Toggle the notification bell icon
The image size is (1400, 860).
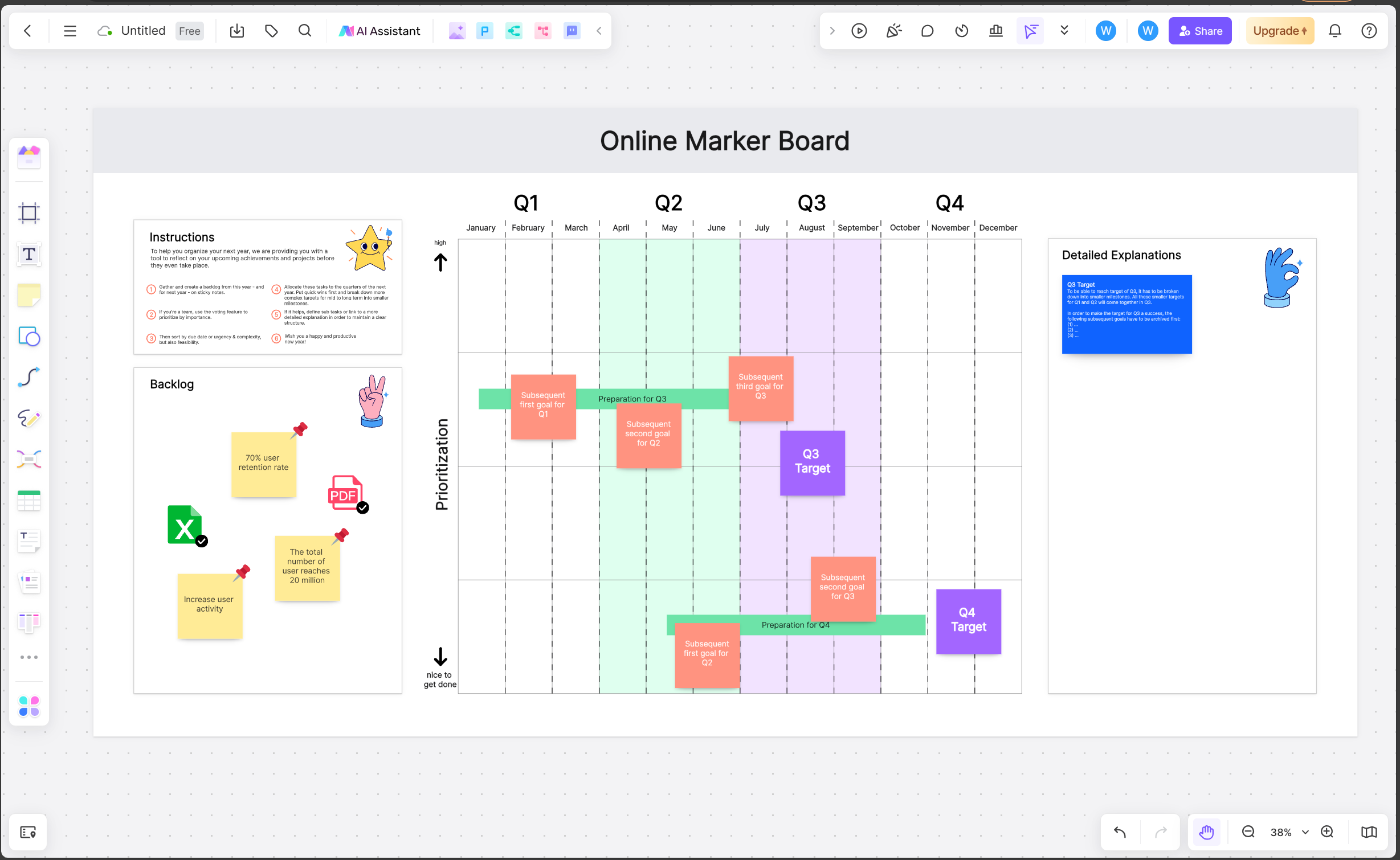click(1335, 30)
